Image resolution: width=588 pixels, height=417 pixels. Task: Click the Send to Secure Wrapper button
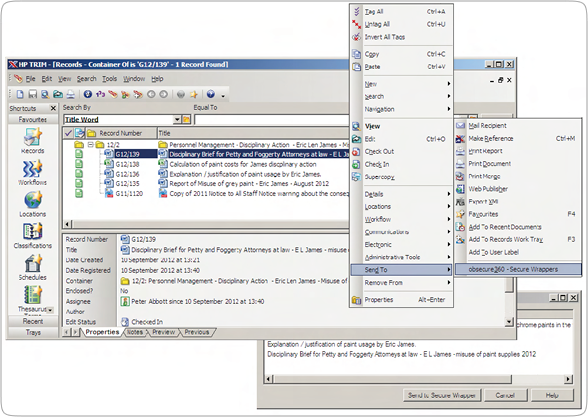(x=441, y=395)
